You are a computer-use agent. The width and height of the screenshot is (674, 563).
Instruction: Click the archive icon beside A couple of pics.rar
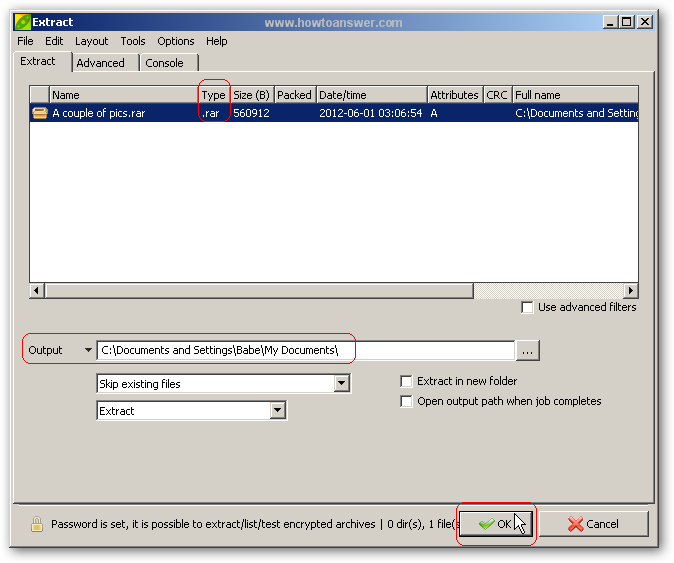[x=40, y=113]
